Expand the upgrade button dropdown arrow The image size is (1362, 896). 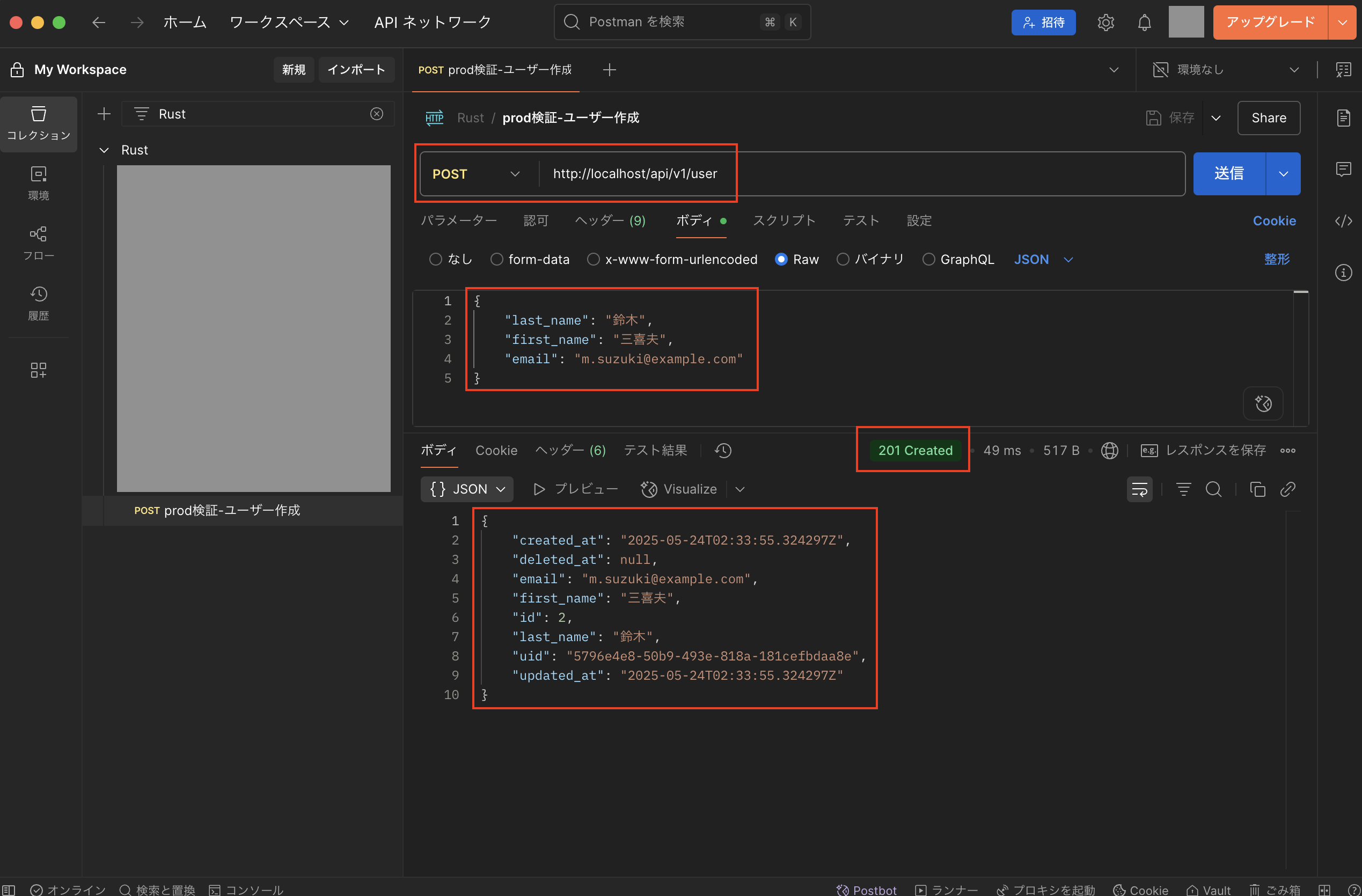1342,23
